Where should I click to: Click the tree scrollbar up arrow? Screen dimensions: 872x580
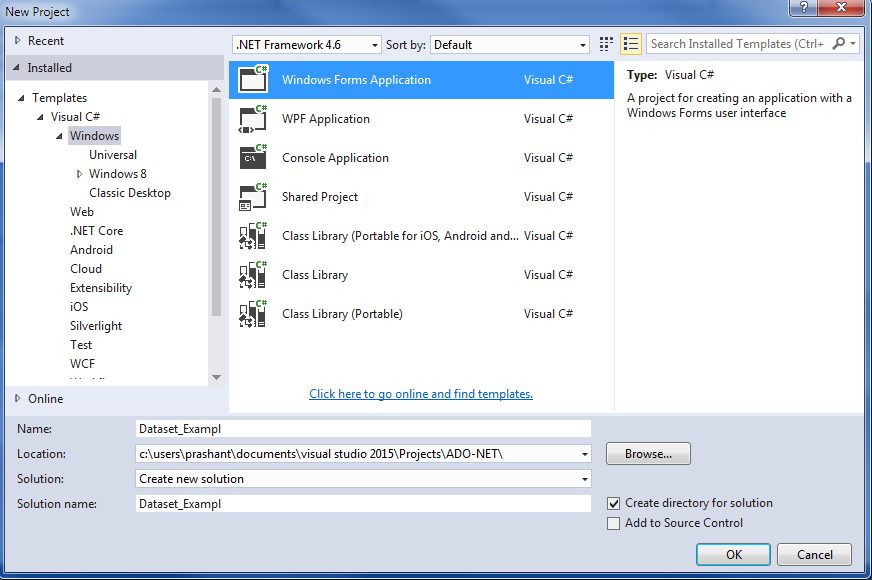click(x=216, y=90)
